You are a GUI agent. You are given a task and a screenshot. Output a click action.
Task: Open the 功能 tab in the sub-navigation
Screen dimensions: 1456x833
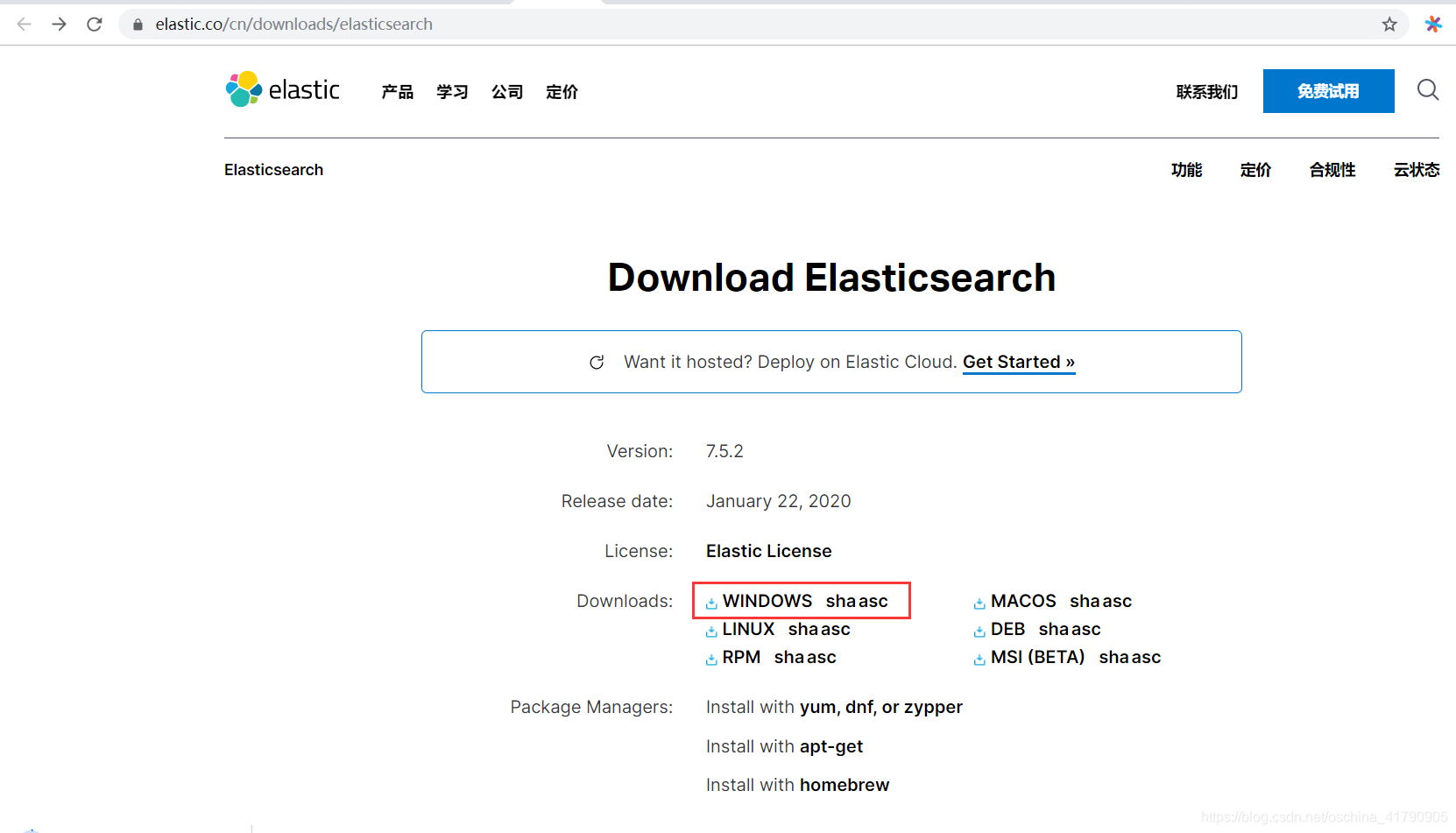1187,170
